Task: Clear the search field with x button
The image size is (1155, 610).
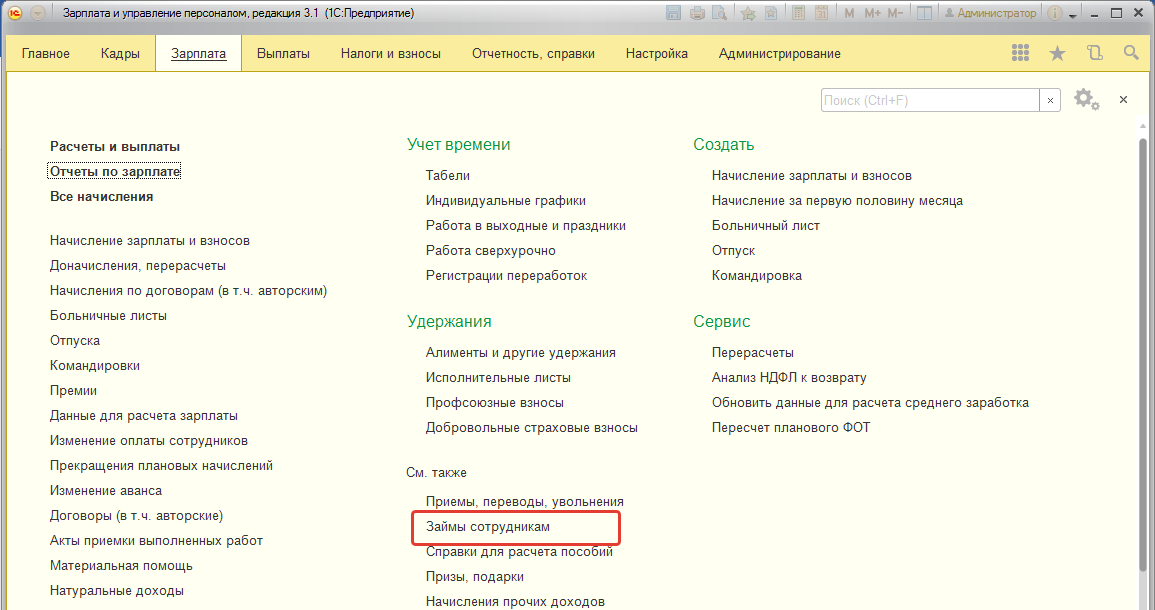Action: click(1050, 100)
